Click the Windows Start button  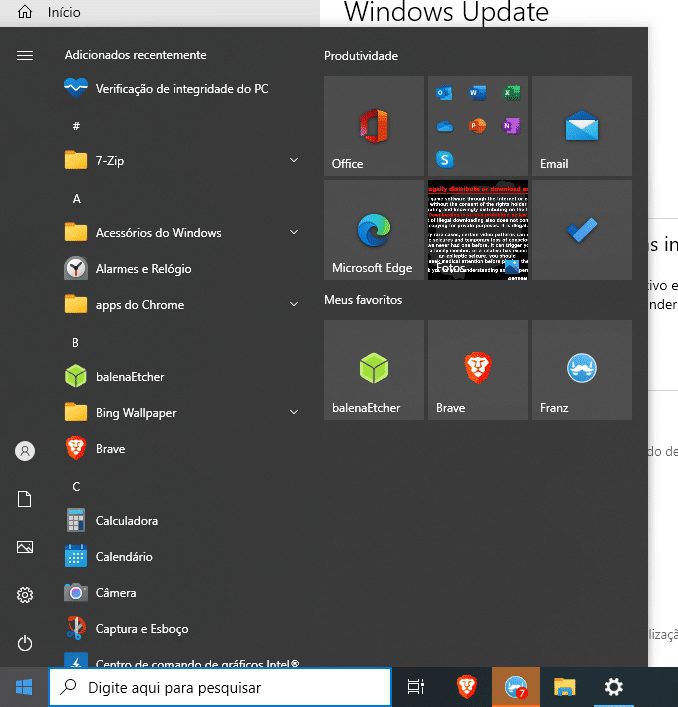[24, 687]
